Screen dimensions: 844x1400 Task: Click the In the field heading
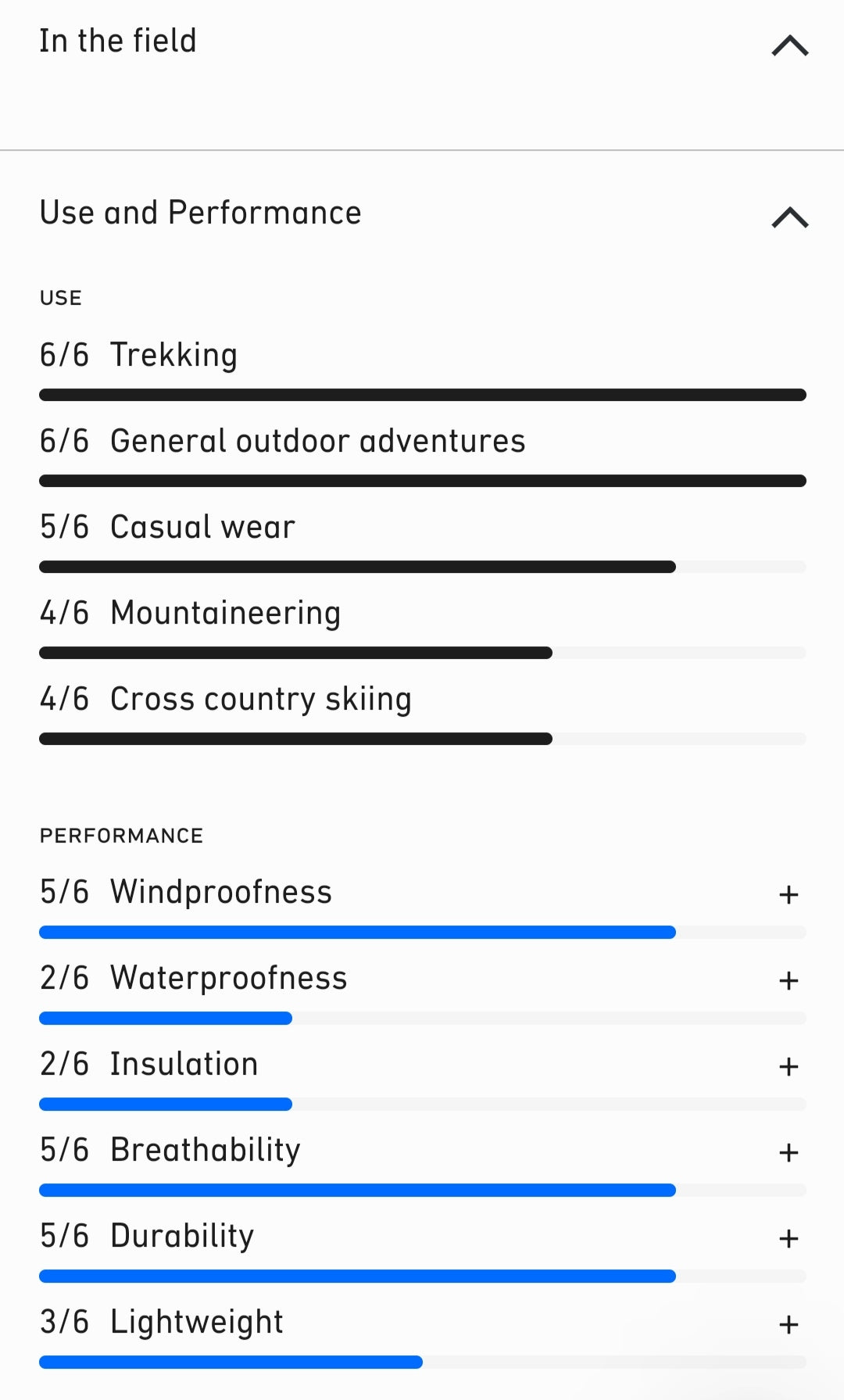tap(118, 41)
